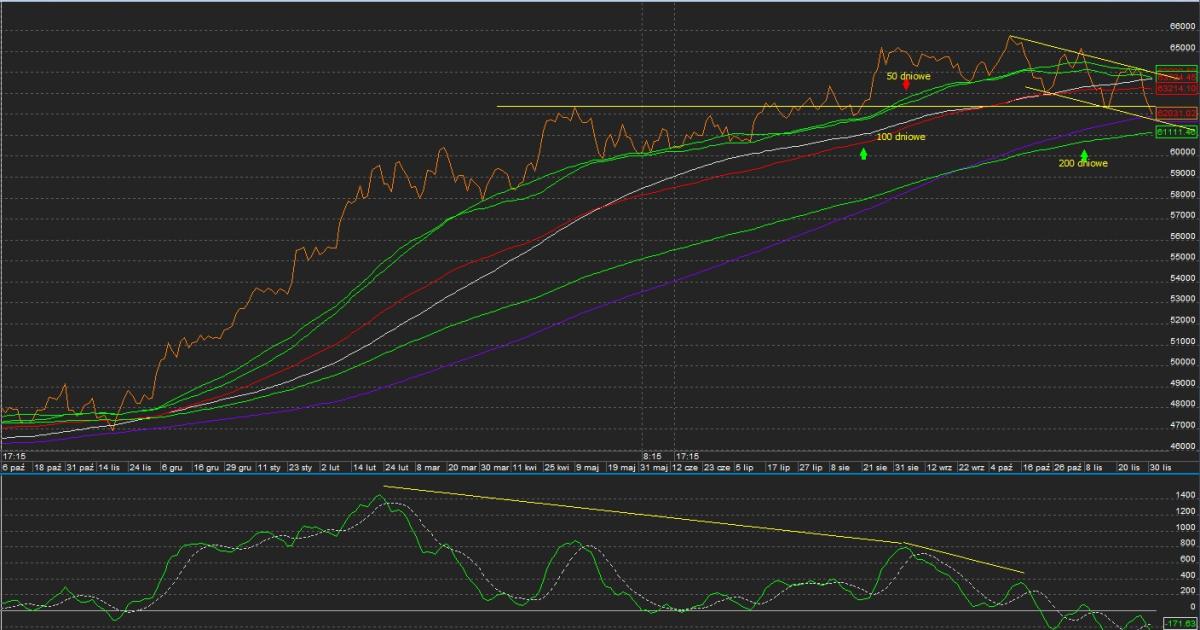The height and width of the screenshot is (630, 1200).
Task: Click the 17:15 time label at far left
Action: tap(14, 455)
